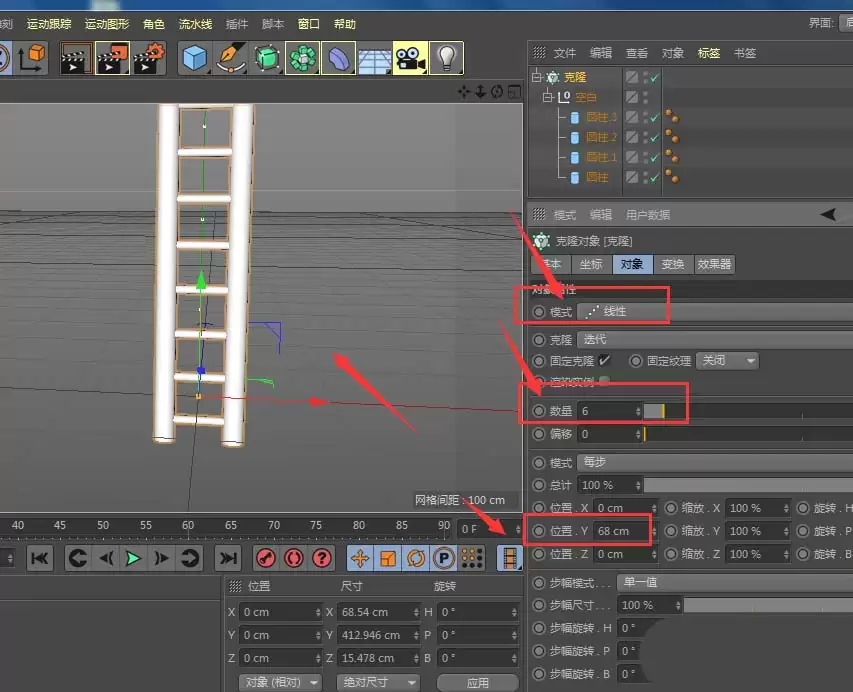853x692 pixels.
Task: Select the MoGraph Cloner flower icon
Action: click(300, 58)
